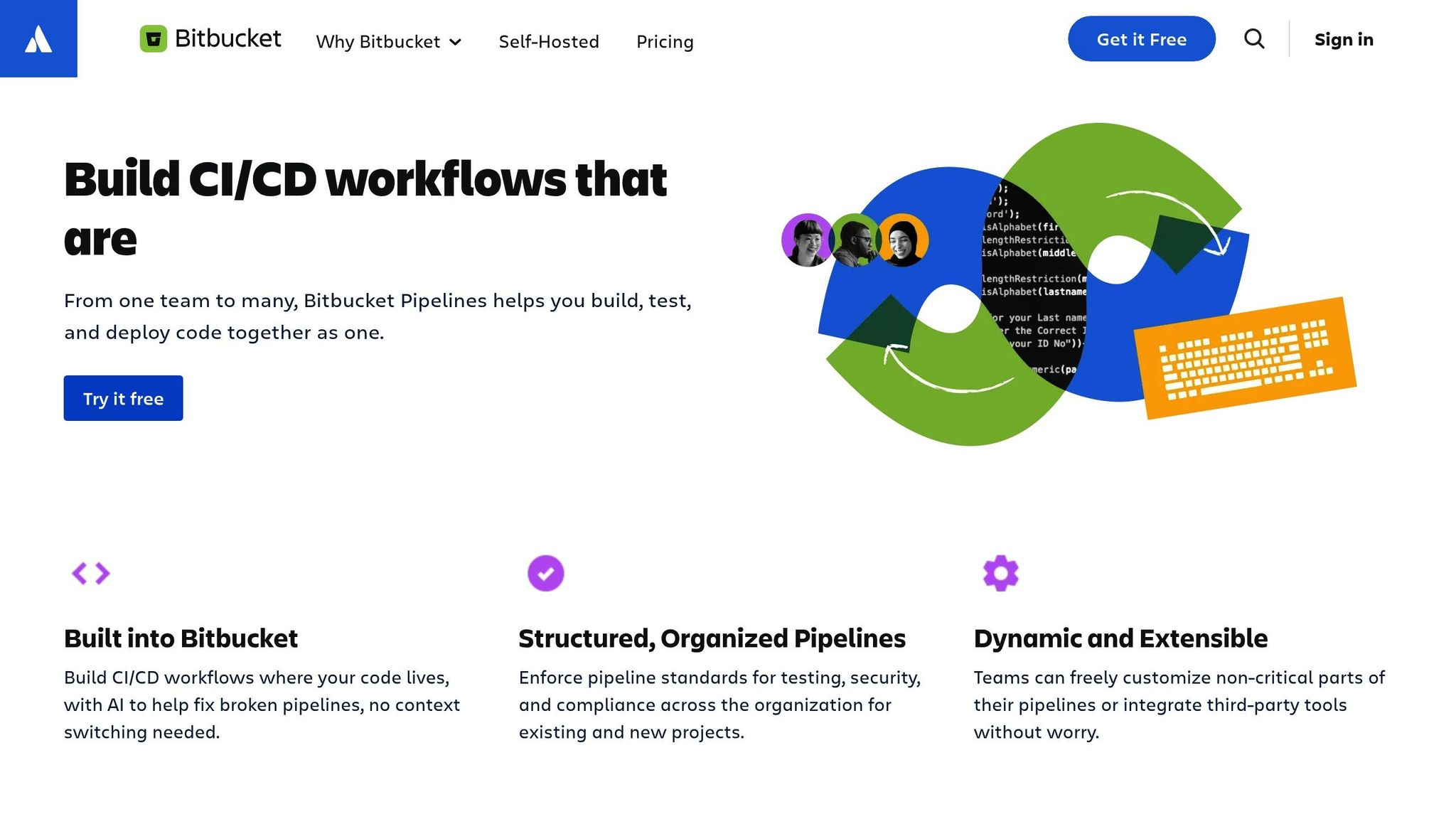Open the Self-Hosted menu item

(x=549, y=42)
